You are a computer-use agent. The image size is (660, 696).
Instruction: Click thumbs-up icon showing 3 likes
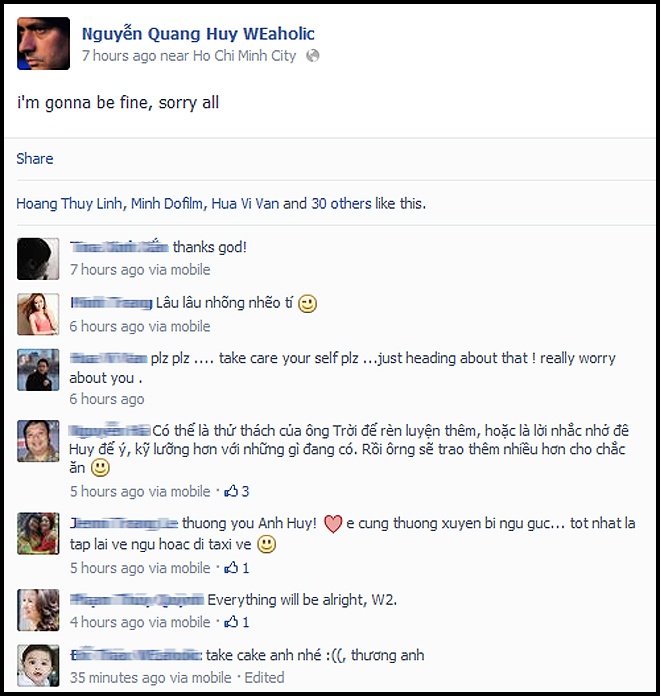(231, 491)
